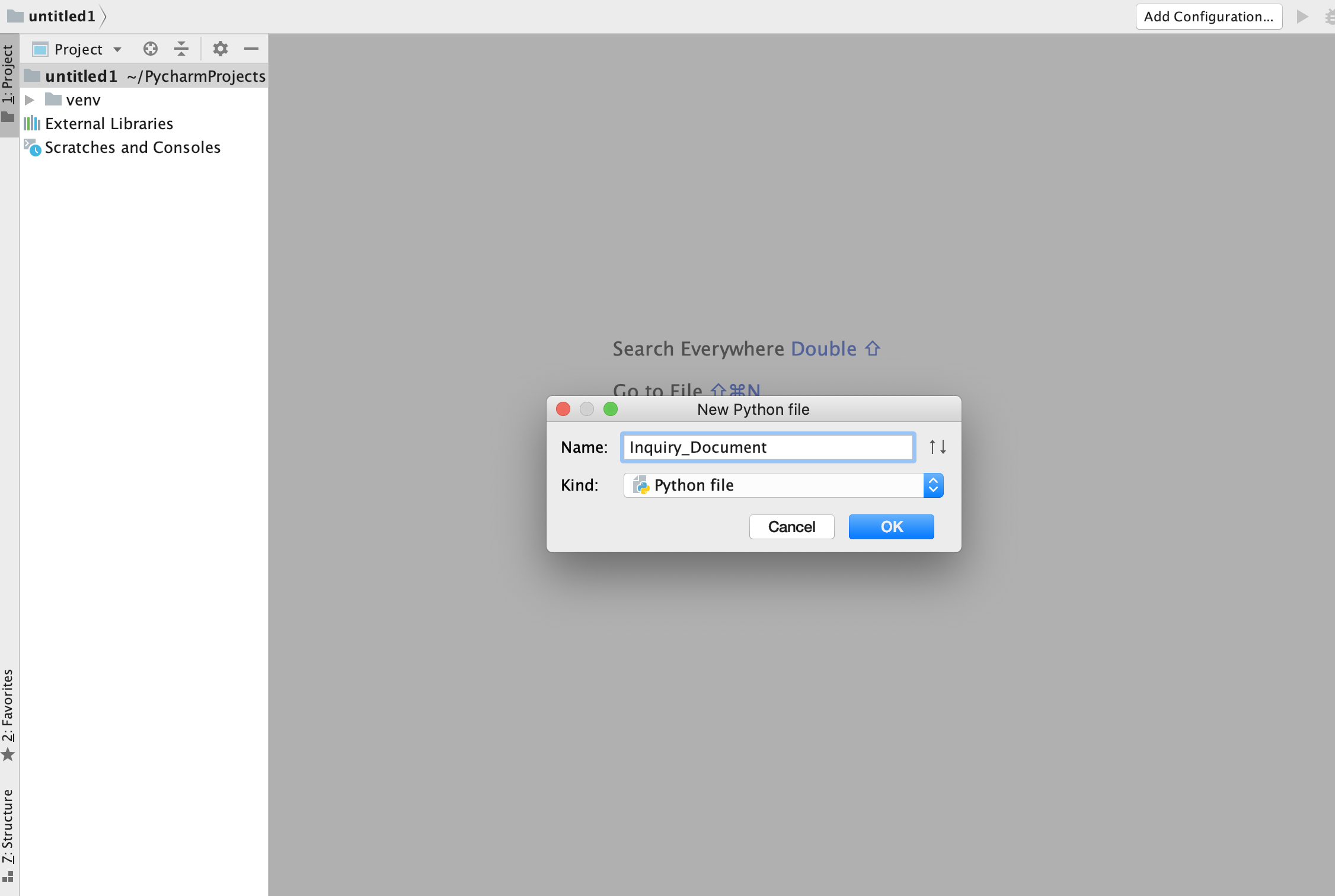The image size is (1335, 896).
Task: Click the locate/scroll-from-source target icon
Action: coord(151,49)
